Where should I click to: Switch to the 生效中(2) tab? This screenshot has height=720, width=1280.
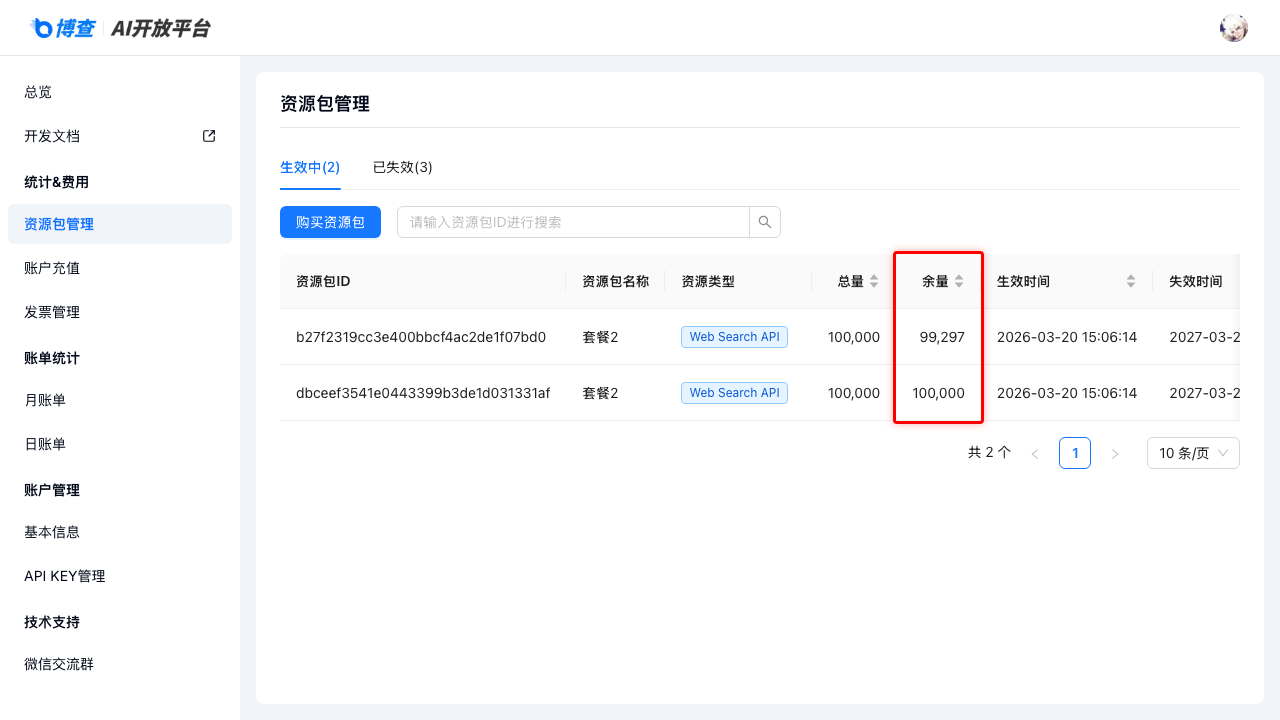coord(310,167)
